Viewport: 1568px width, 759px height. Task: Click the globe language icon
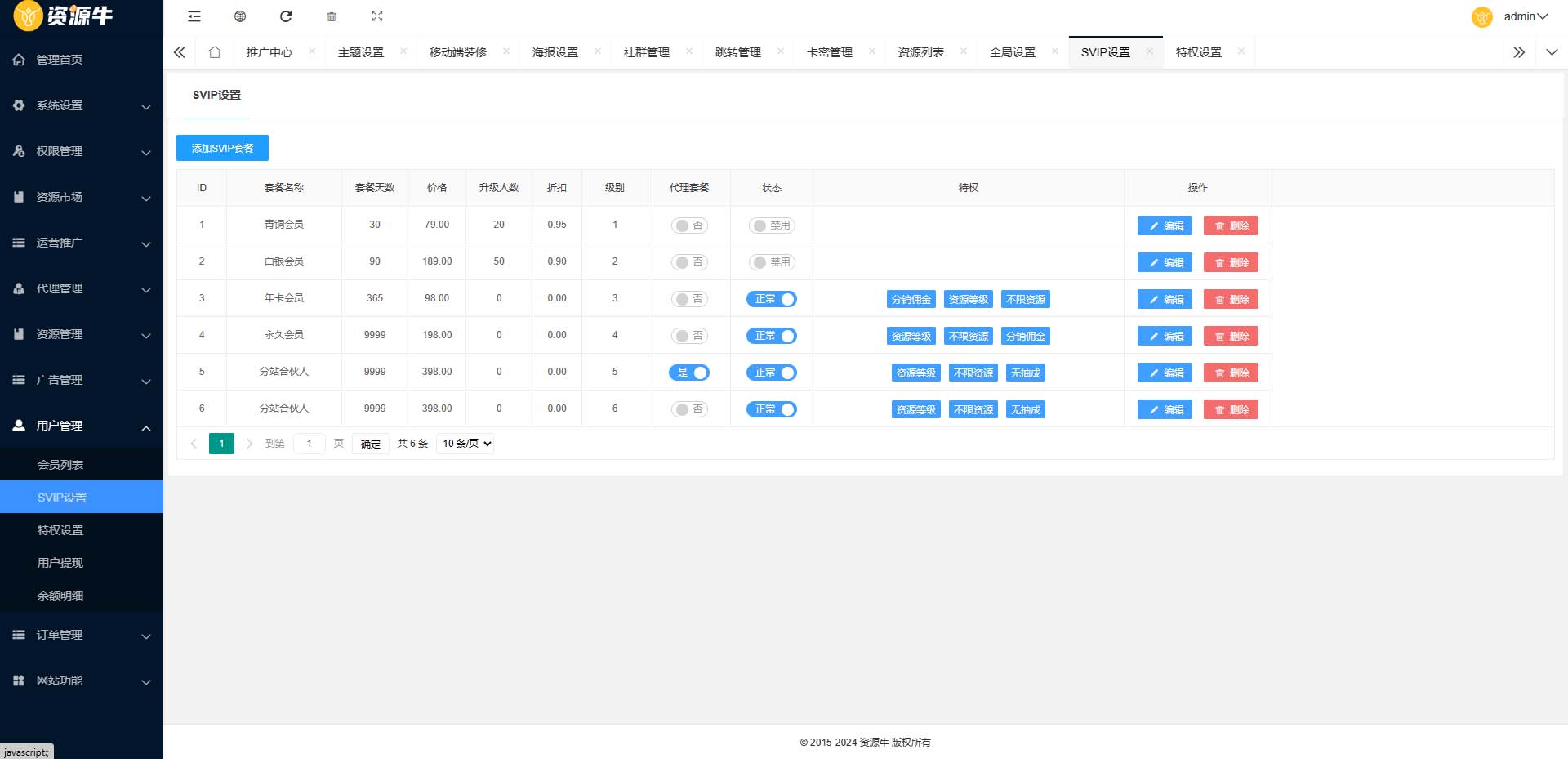click(239, 16)
